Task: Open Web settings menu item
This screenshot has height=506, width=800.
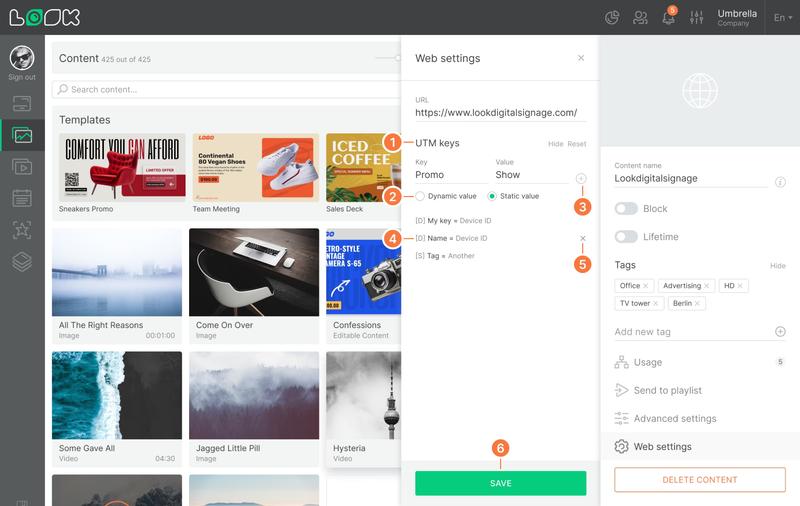Action: [700, 446]
